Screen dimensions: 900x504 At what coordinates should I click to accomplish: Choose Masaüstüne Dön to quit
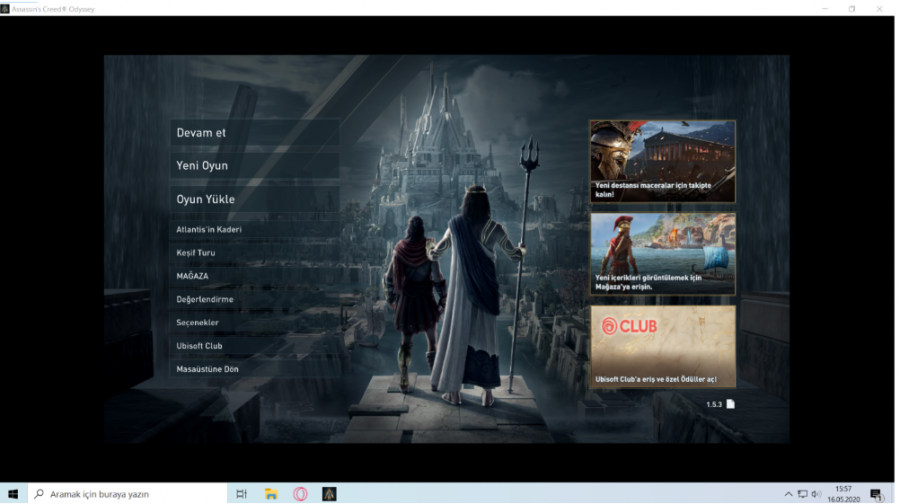[x=254, y=369]
